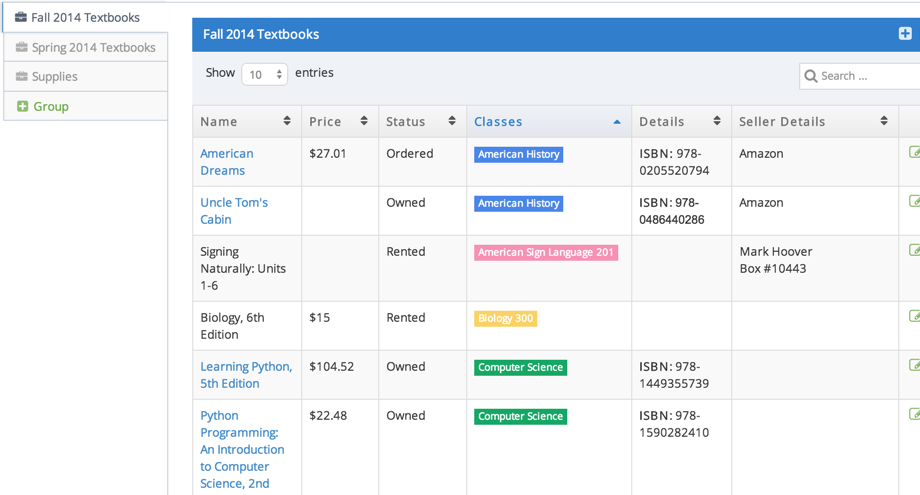This screenshot has width=920, height=495.
Task: Click the plus icon in Fall 2014 Textbooks header
Action: coord(905,34)
